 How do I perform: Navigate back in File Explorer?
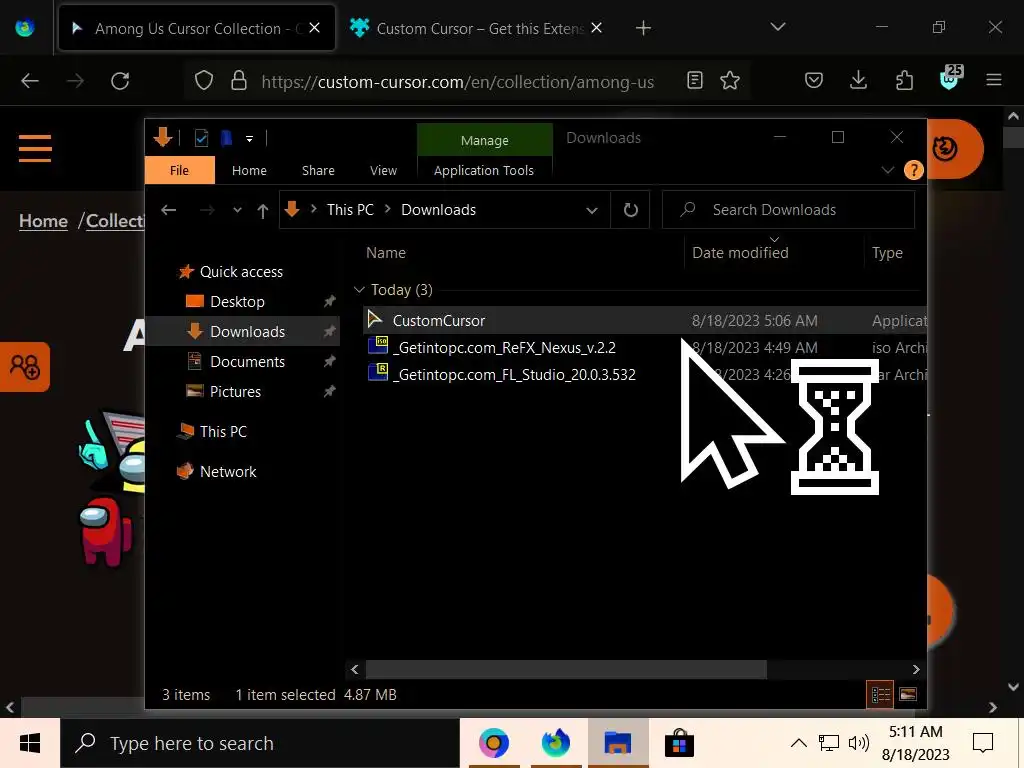point(168,210)
